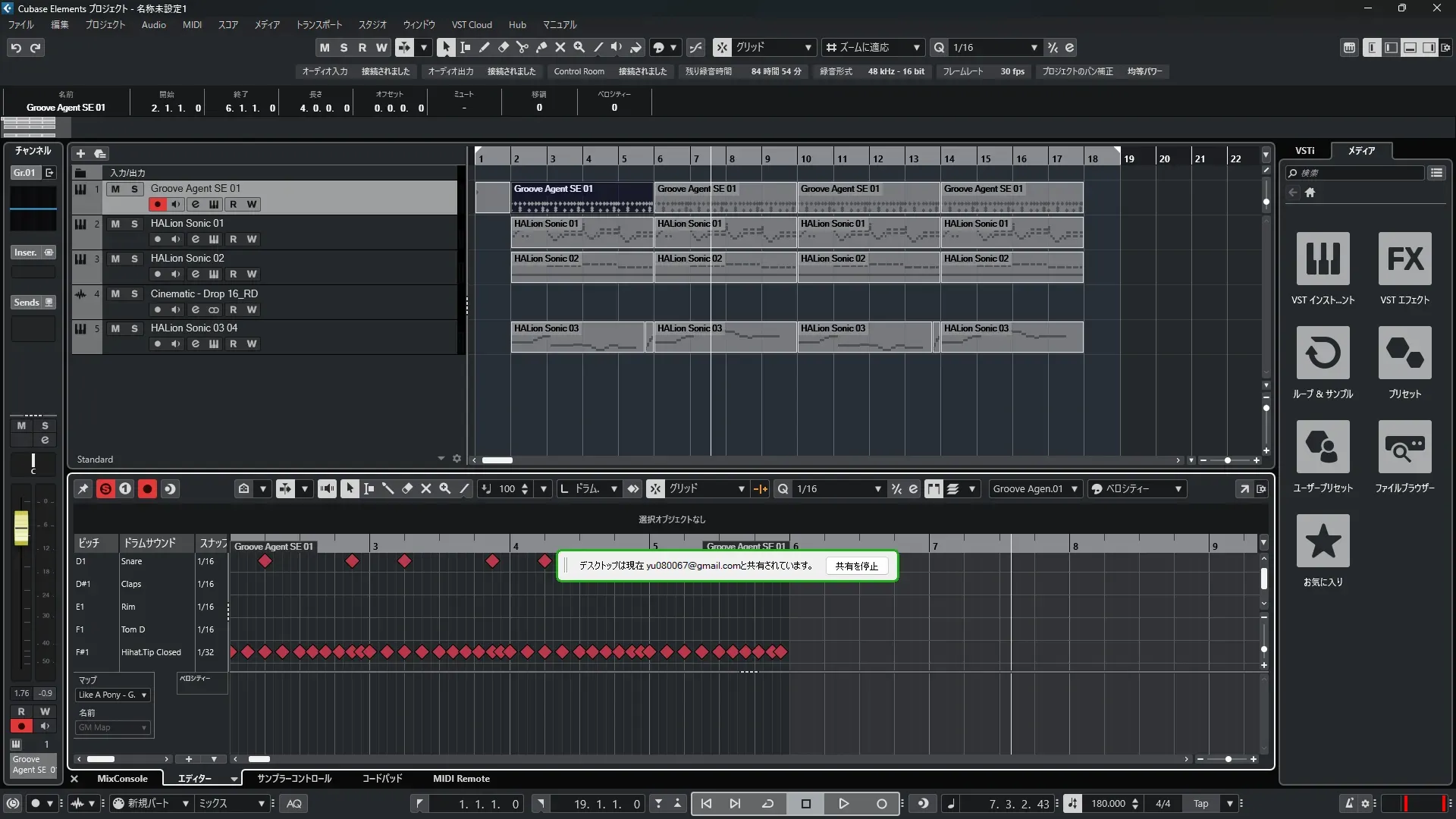The width and height of the screenshot is (1456, 819).
Task: Open VST Instruments media tile
Action: (x=1323, y=259)
